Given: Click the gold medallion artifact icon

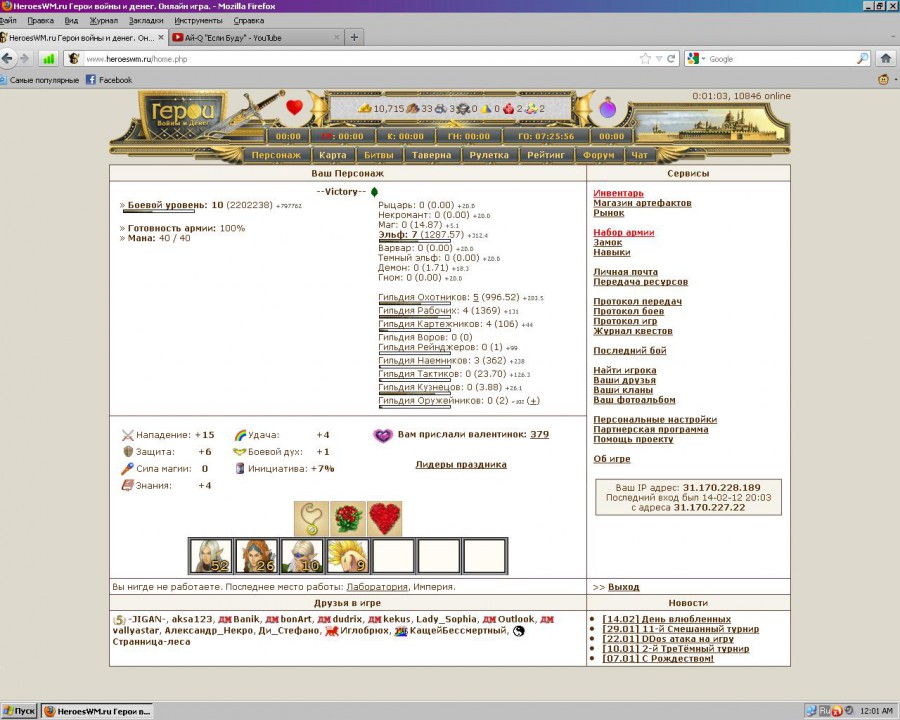Looking at the screenshot, I should point(311,518).
